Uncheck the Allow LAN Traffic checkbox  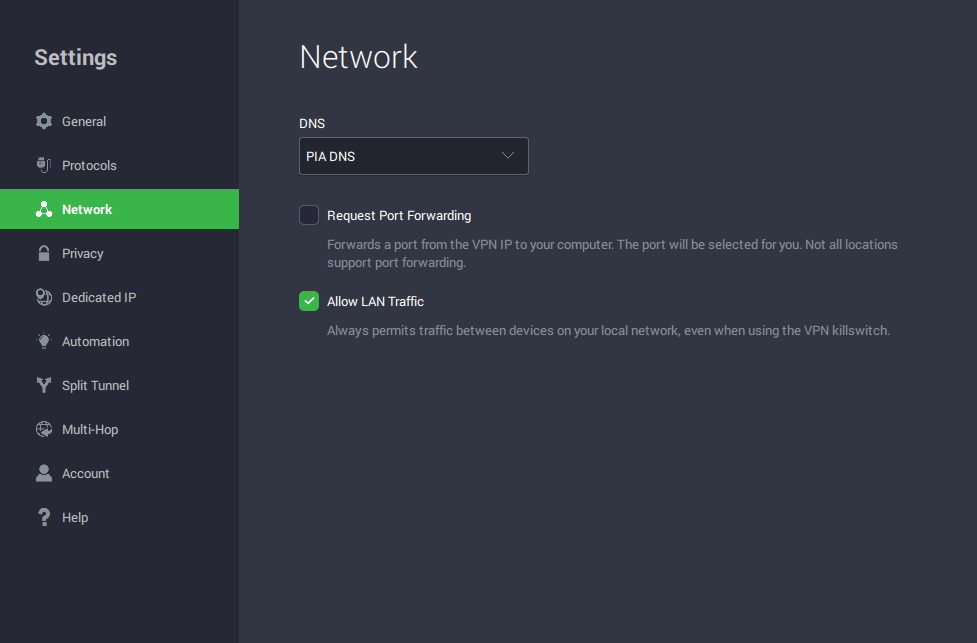[309, 301]
